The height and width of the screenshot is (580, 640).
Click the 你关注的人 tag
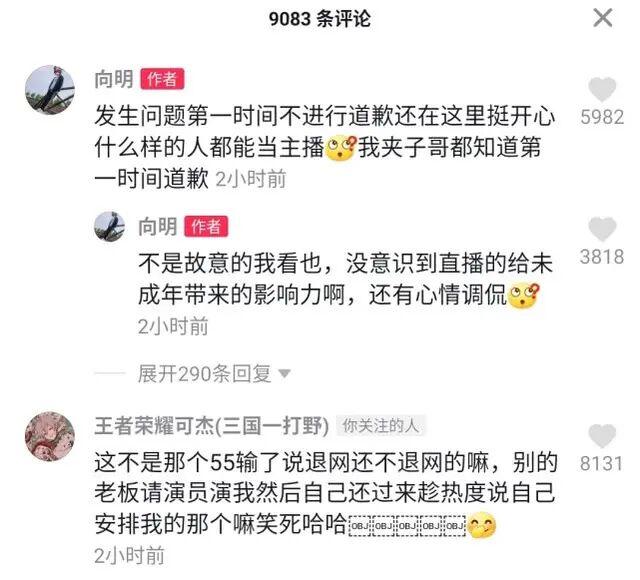(381, 426)
